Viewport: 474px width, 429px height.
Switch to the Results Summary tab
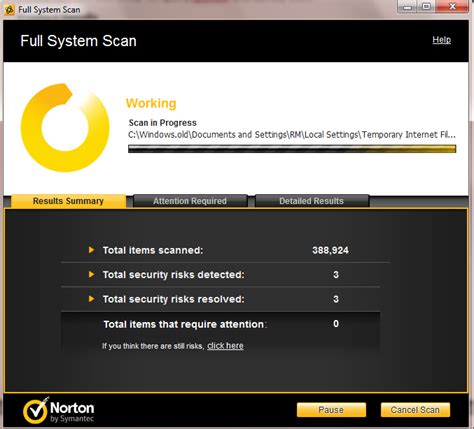tap(68, 201)
